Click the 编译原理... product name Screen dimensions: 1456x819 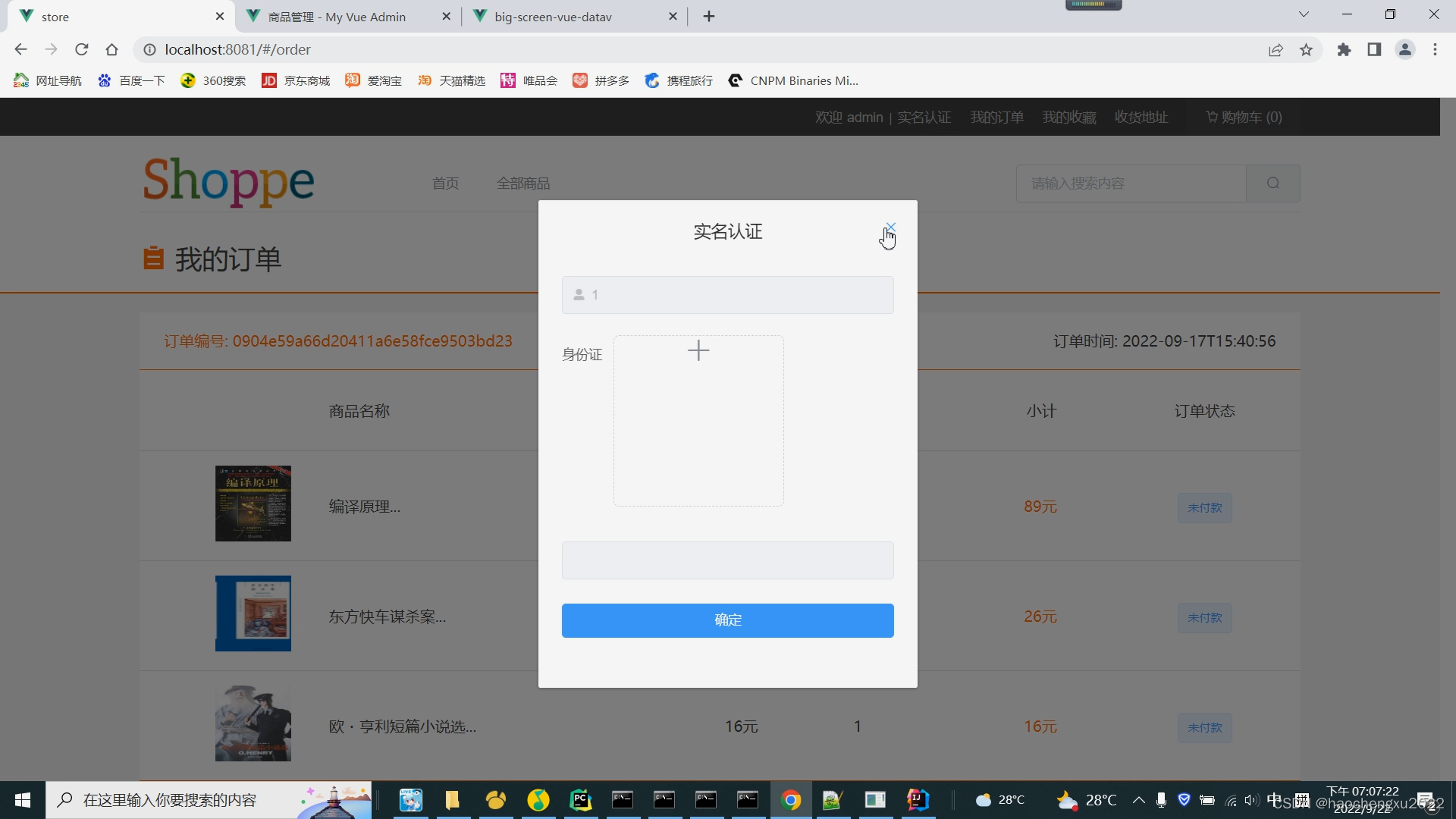point(365,507)
